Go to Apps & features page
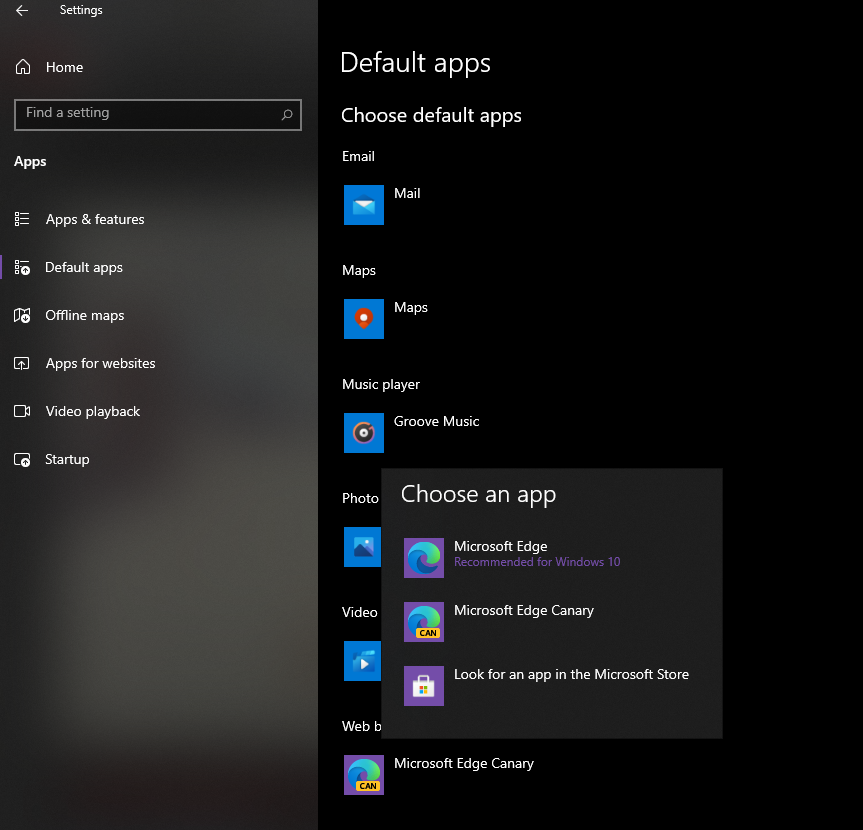 (95, 219)
